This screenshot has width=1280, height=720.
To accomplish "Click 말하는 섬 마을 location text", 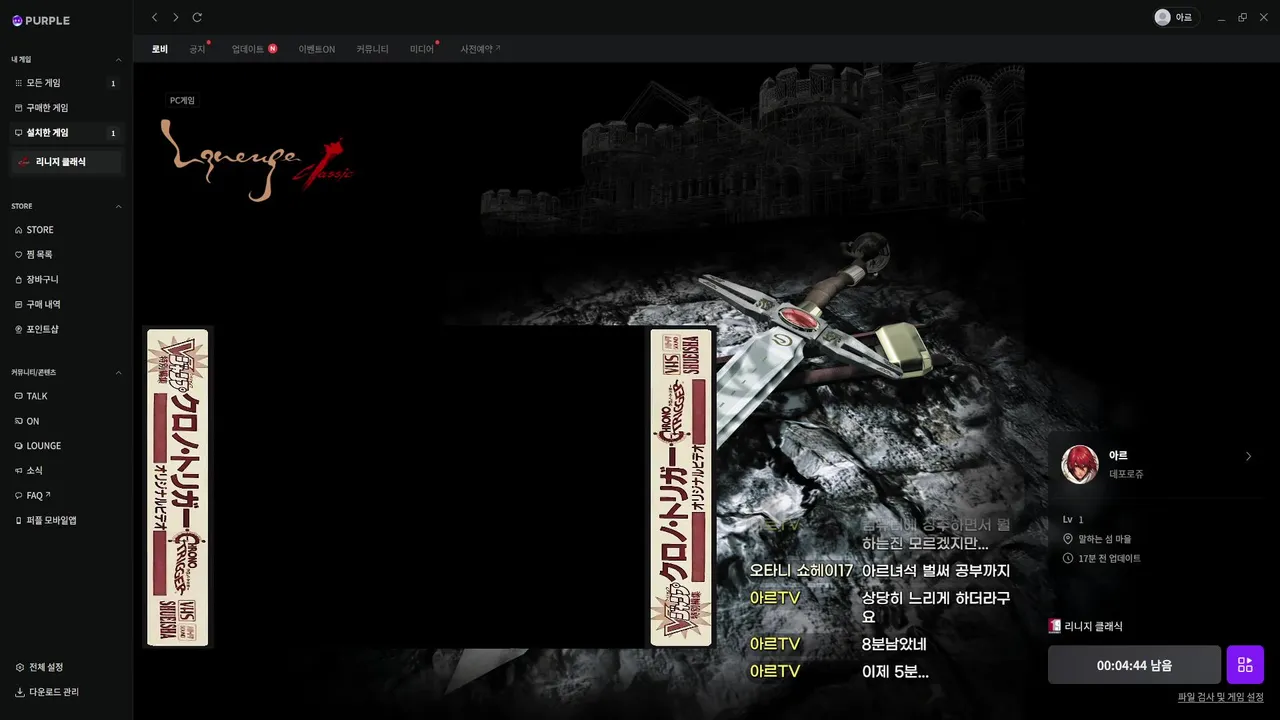I will pos(1105,539).
